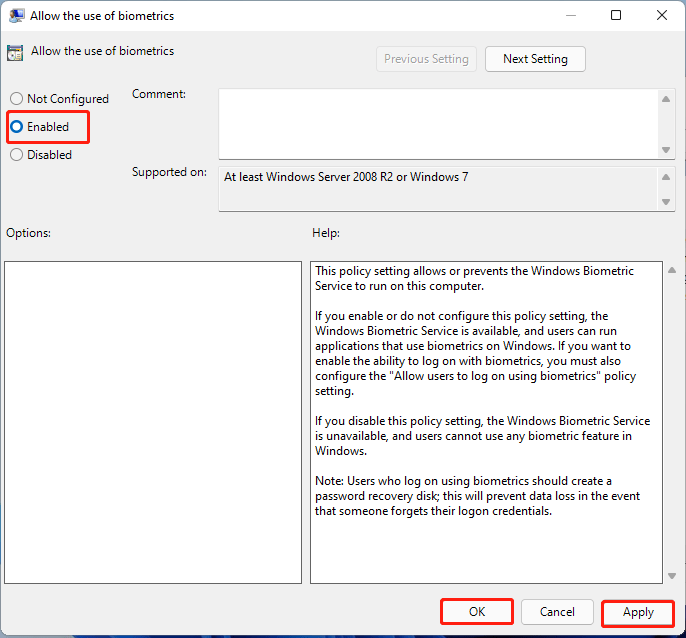
Task: Click the policy setting icon beside heading
Action: pyautogui.click(x=15, y=53)
